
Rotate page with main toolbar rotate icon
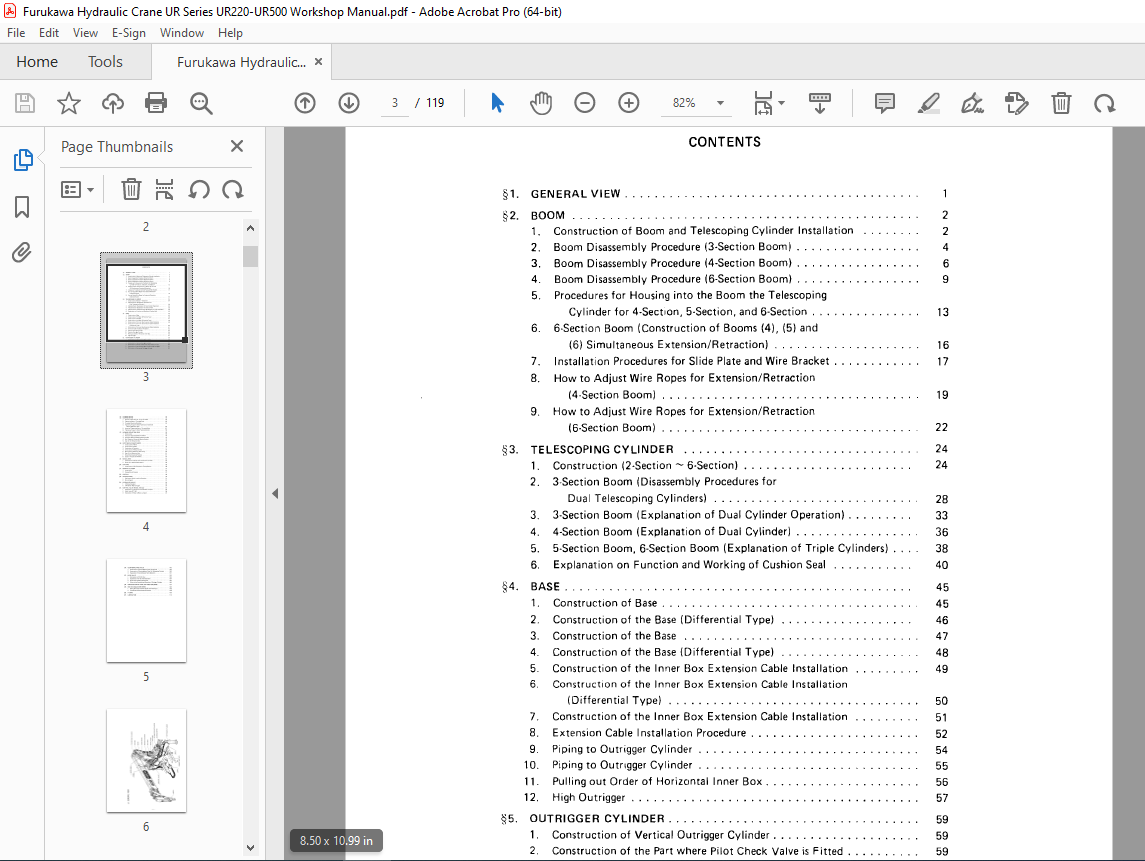pos(1105,103)
